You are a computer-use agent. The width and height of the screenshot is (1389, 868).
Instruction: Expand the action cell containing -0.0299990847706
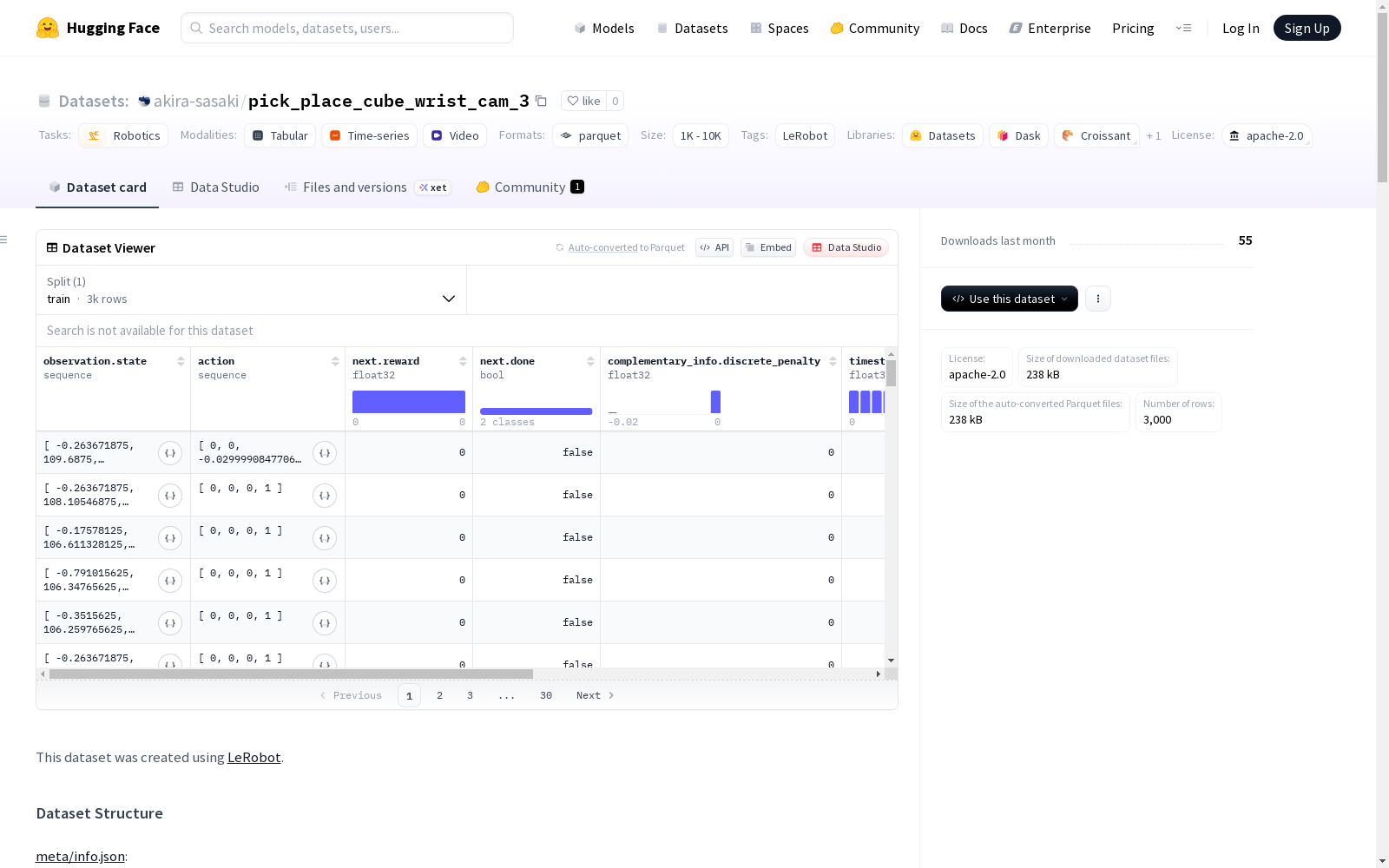[325, 453]
